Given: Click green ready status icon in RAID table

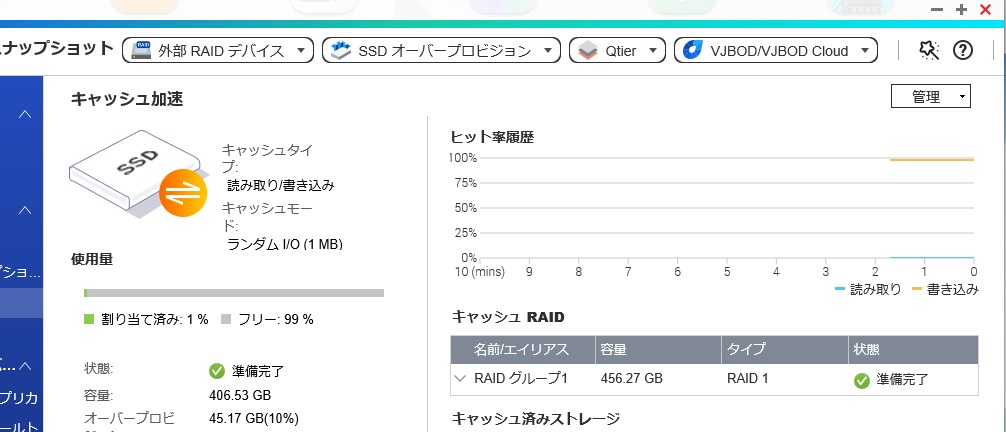Looking at the screenshot, I should pos(861,380).
